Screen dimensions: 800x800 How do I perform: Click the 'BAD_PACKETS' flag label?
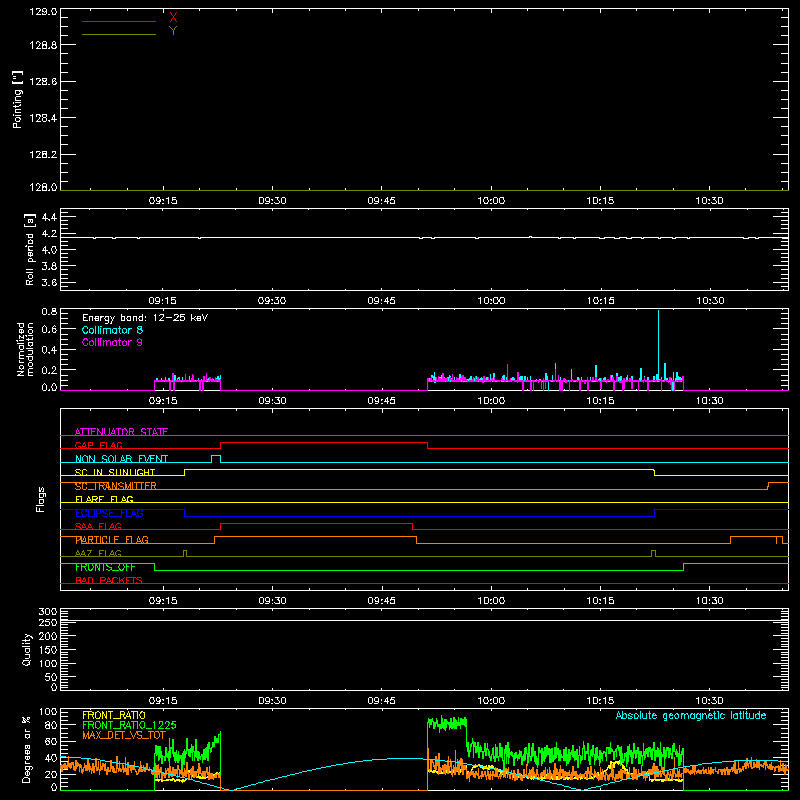click(x=109, y=580)
